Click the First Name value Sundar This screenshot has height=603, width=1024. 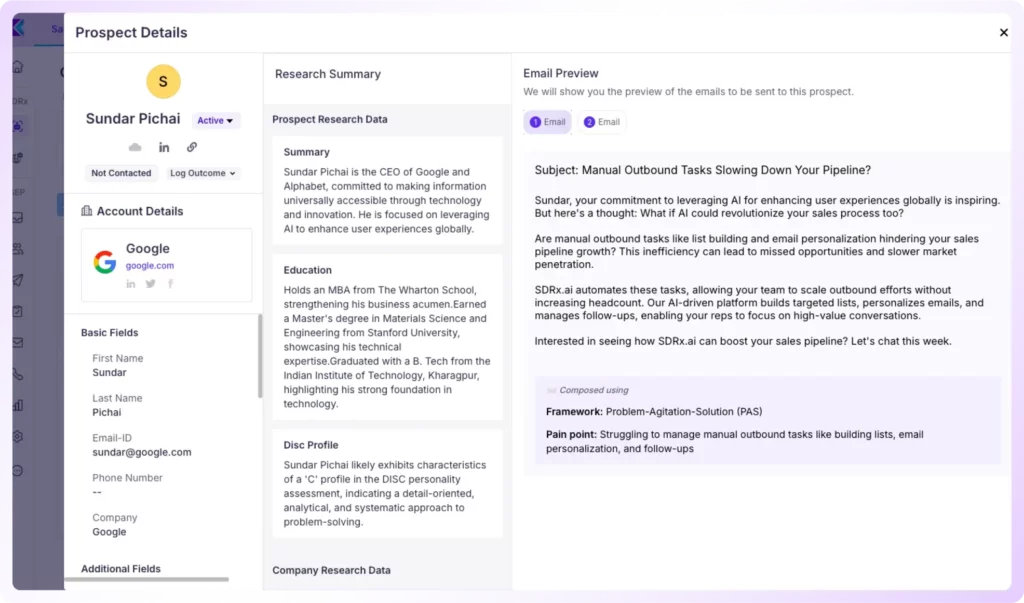(x=109, y=372)
